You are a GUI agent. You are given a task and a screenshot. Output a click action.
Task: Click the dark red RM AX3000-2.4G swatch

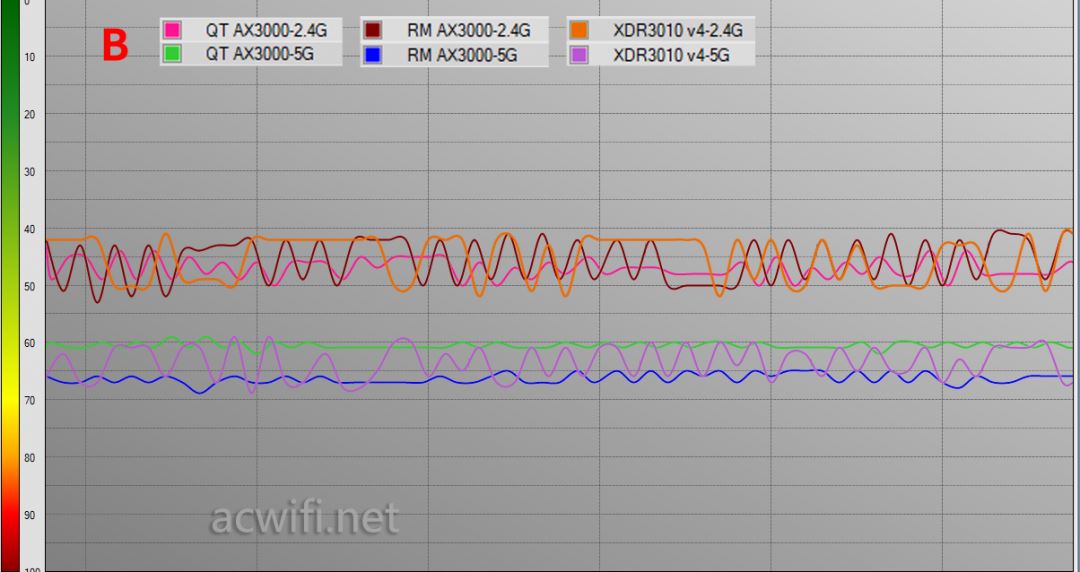coord(373,30)
